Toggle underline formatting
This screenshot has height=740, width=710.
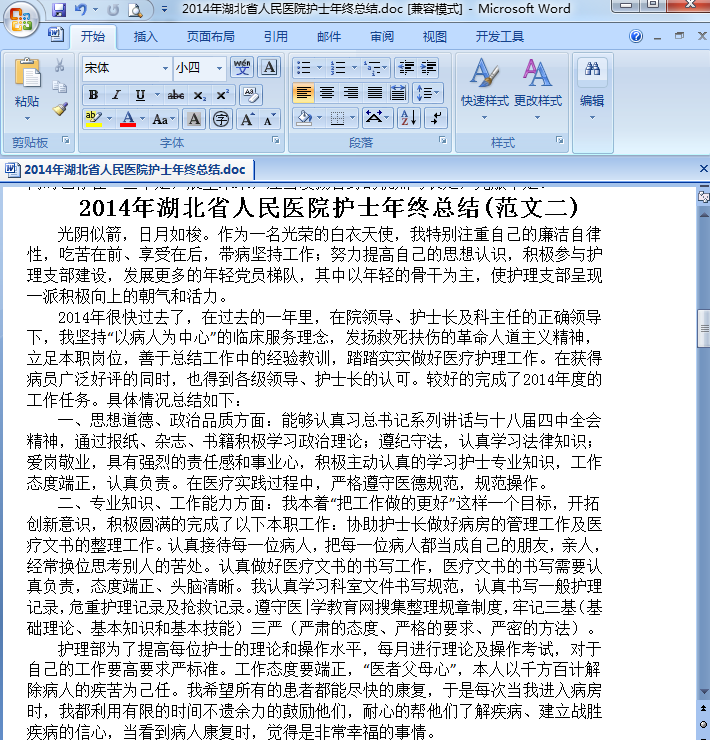140,95
